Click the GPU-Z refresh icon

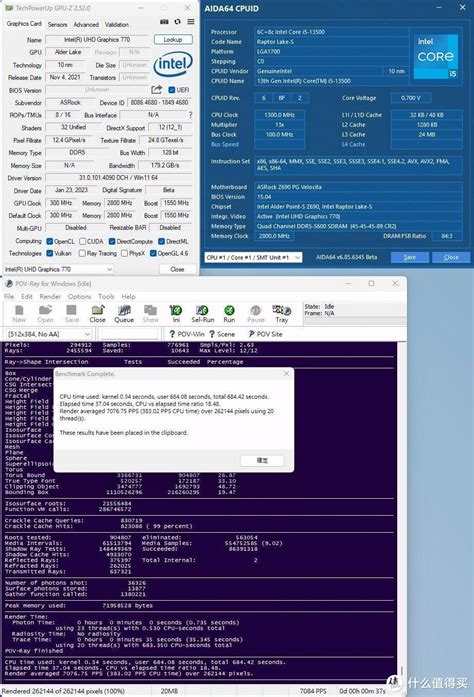pos(177,22)
